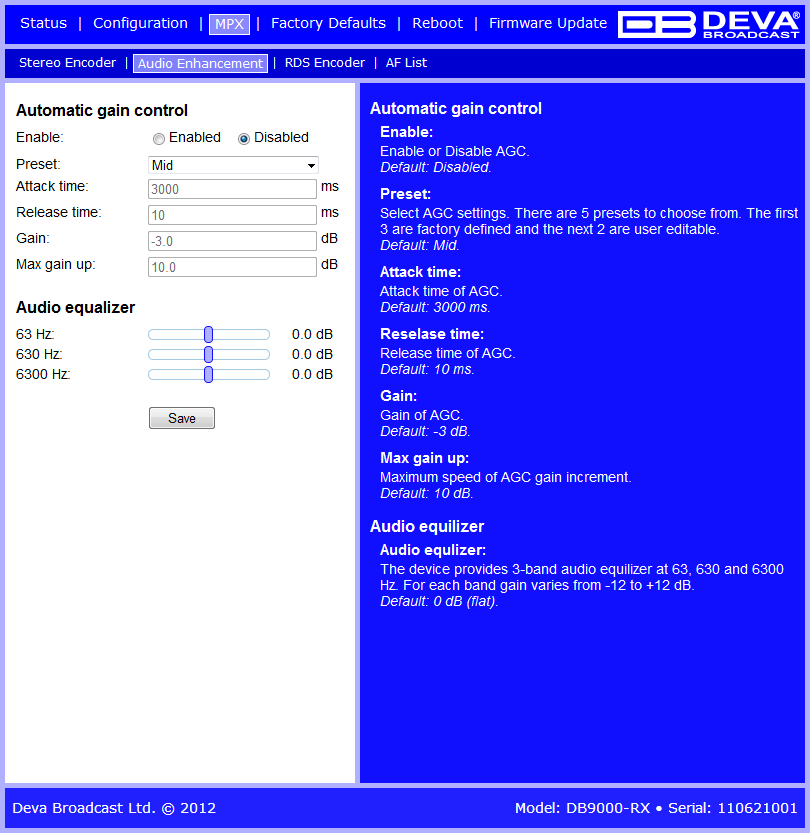Go to the Configuration page
810x833 pixels.
[x=140, y=23]
